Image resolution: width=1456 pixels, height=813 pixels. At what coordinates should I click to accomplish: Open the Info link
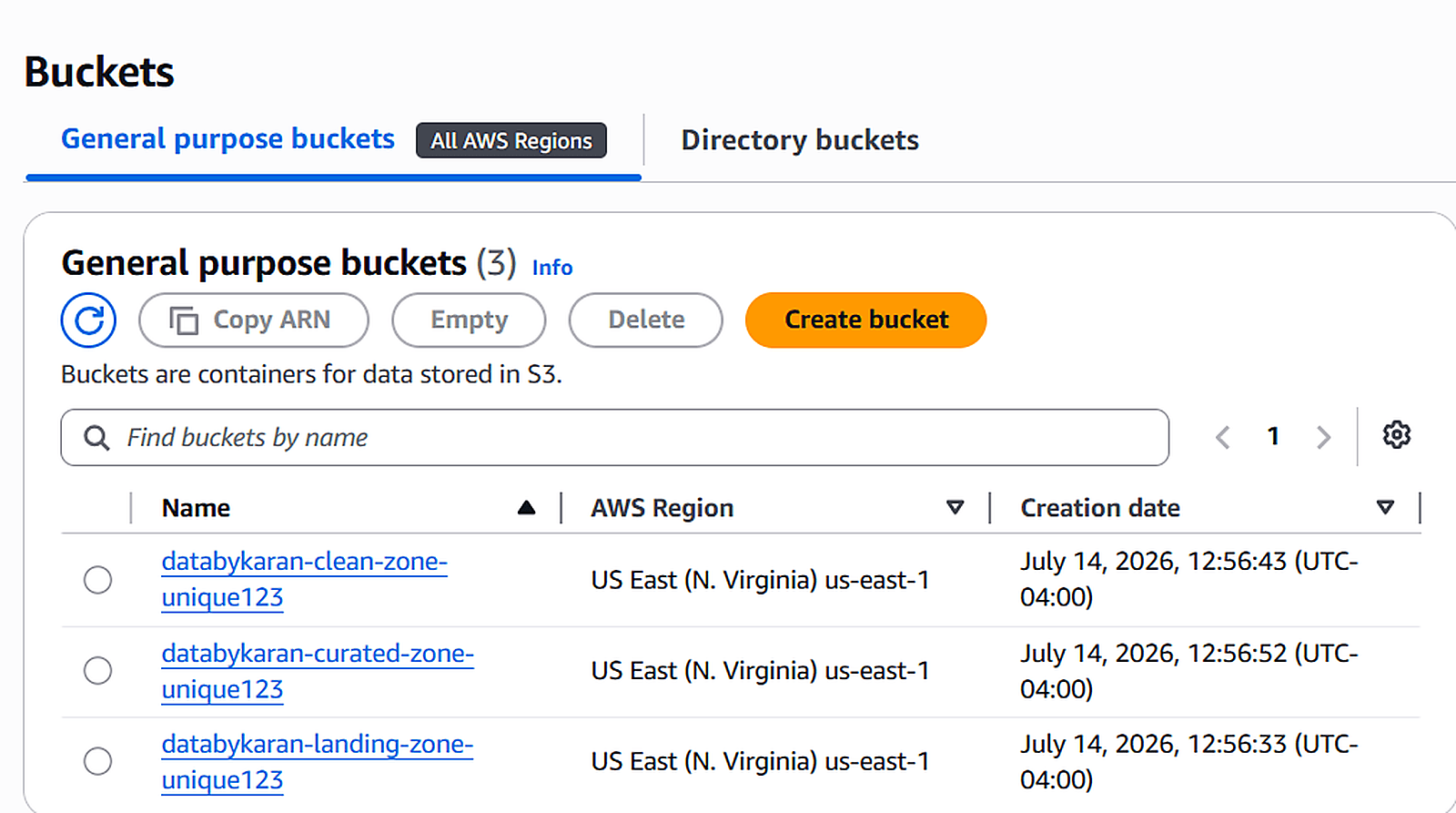[x=552, y=268]
